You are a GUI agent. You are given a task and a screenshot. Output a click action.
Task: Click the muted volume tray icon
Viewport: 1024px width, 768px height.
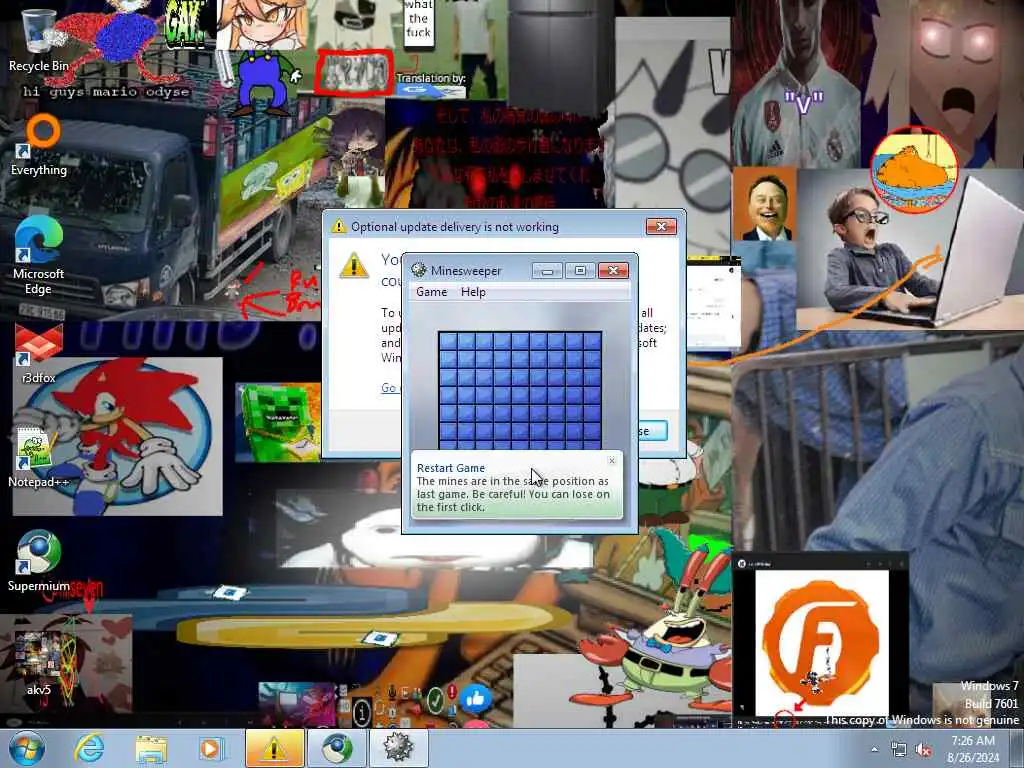pos(923,750)
